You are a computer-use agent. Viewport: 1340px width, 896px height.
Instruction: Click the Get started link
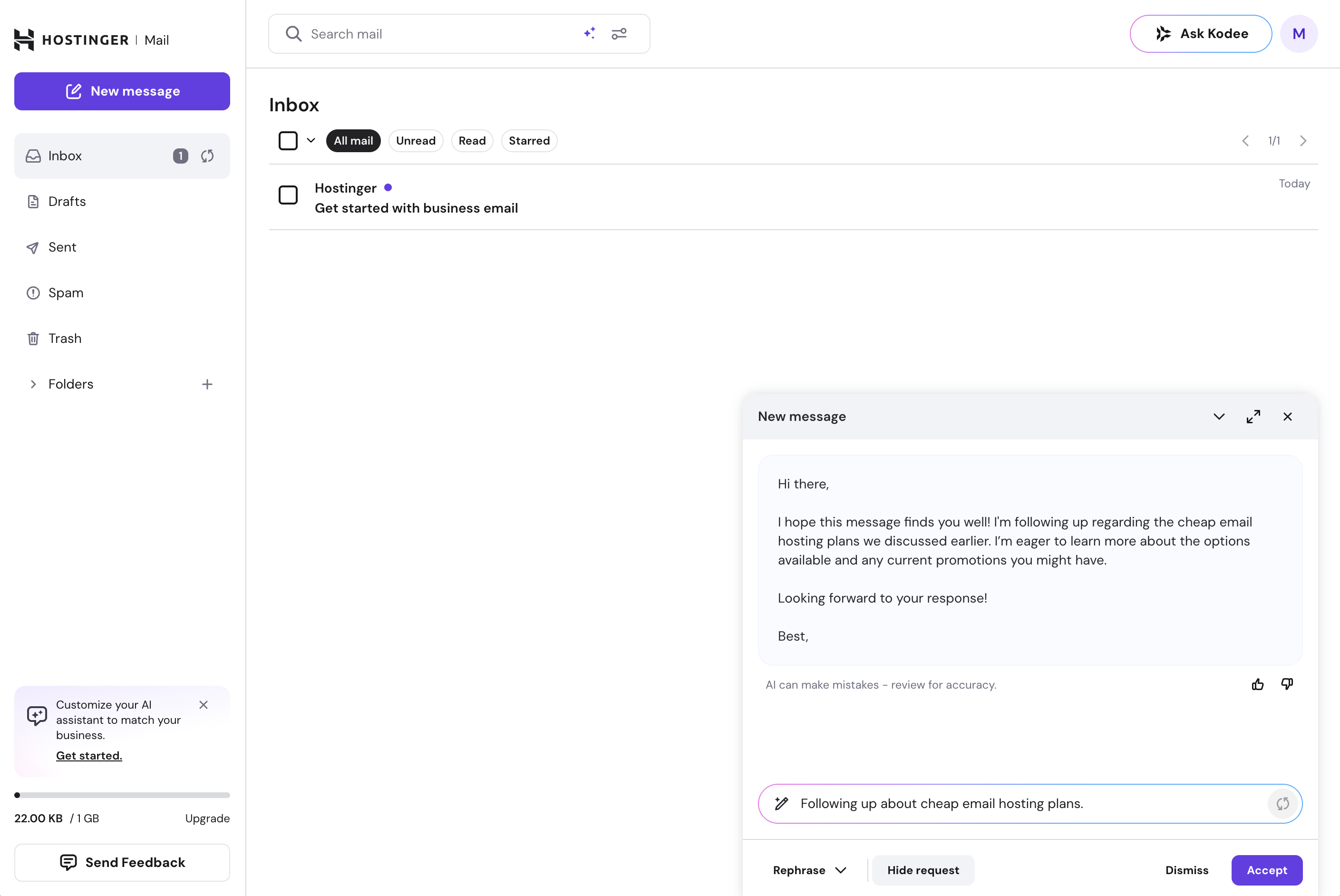tap(88, 755)
